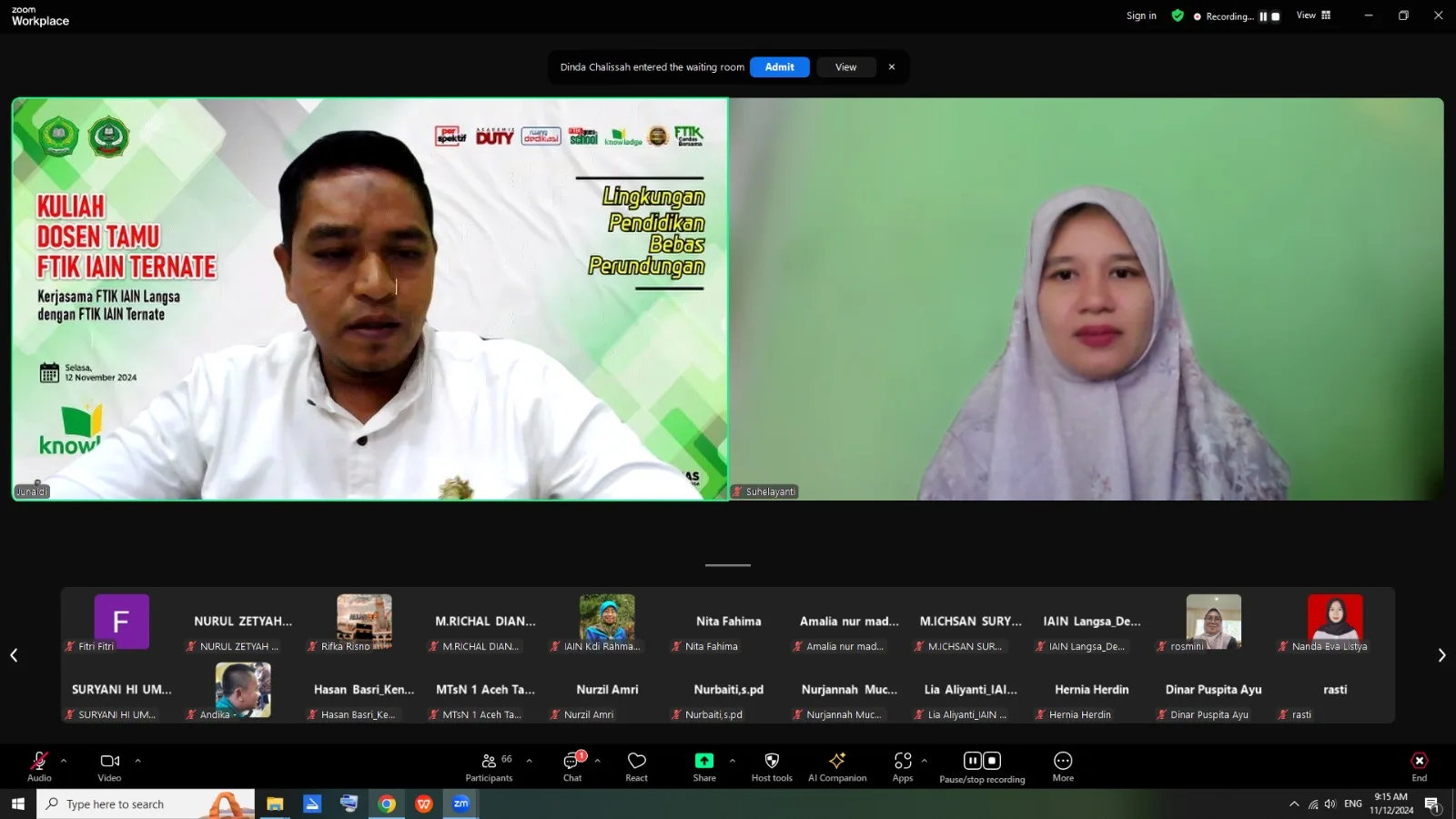
Task: Expand the audio options arrow
Action: pyautogui.click(x=64, y=761)
